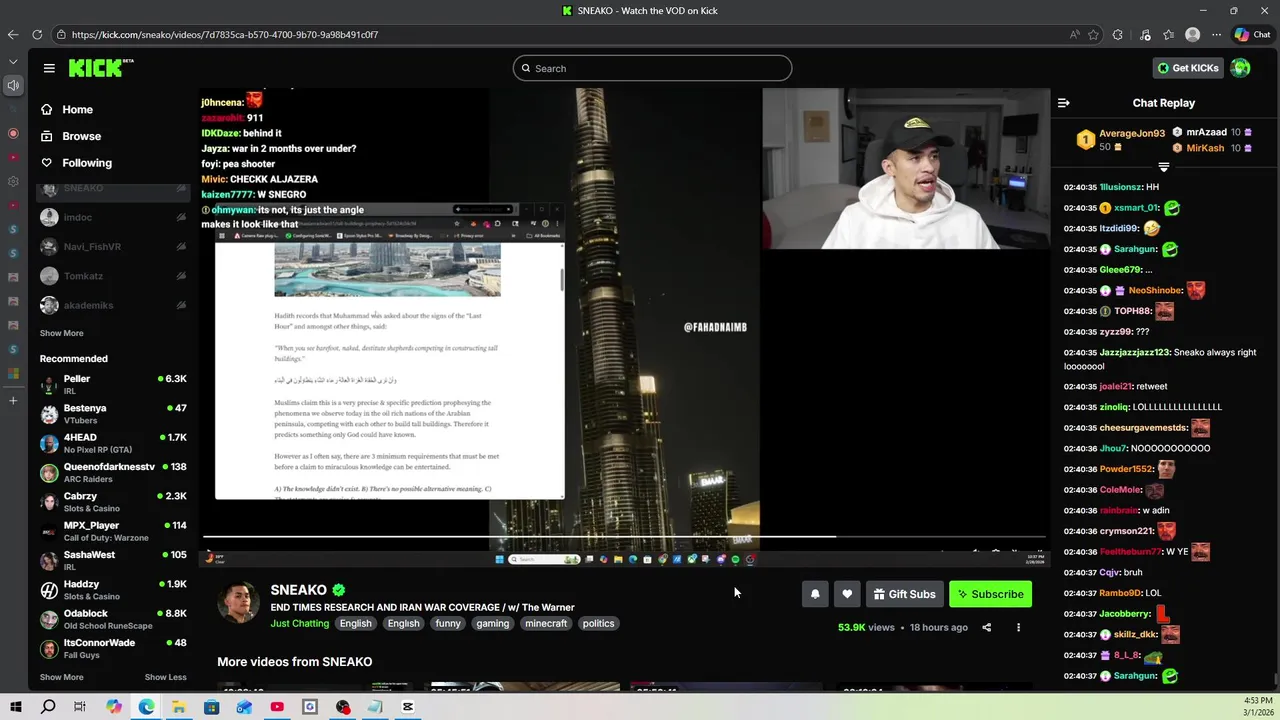The width and height of the screenshot is (1280, 720).
Task: Expand the vertical tabs chevron
Action: (x=13, y=61)
